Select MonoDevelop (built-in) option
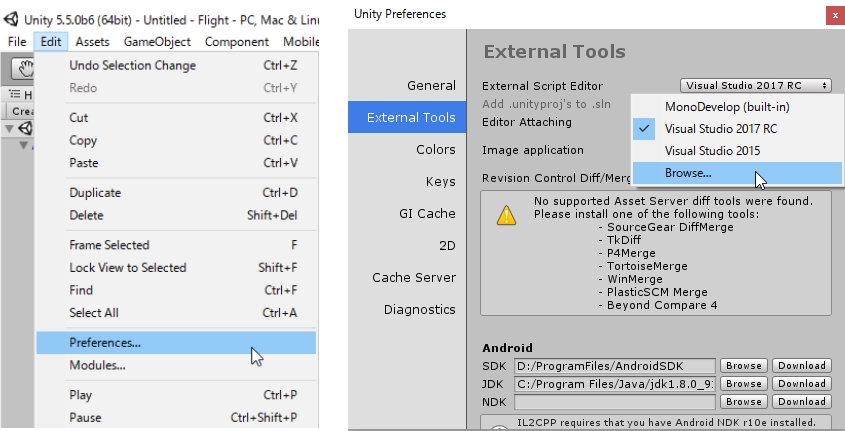845x431 pixels. [x=737, y=107]
